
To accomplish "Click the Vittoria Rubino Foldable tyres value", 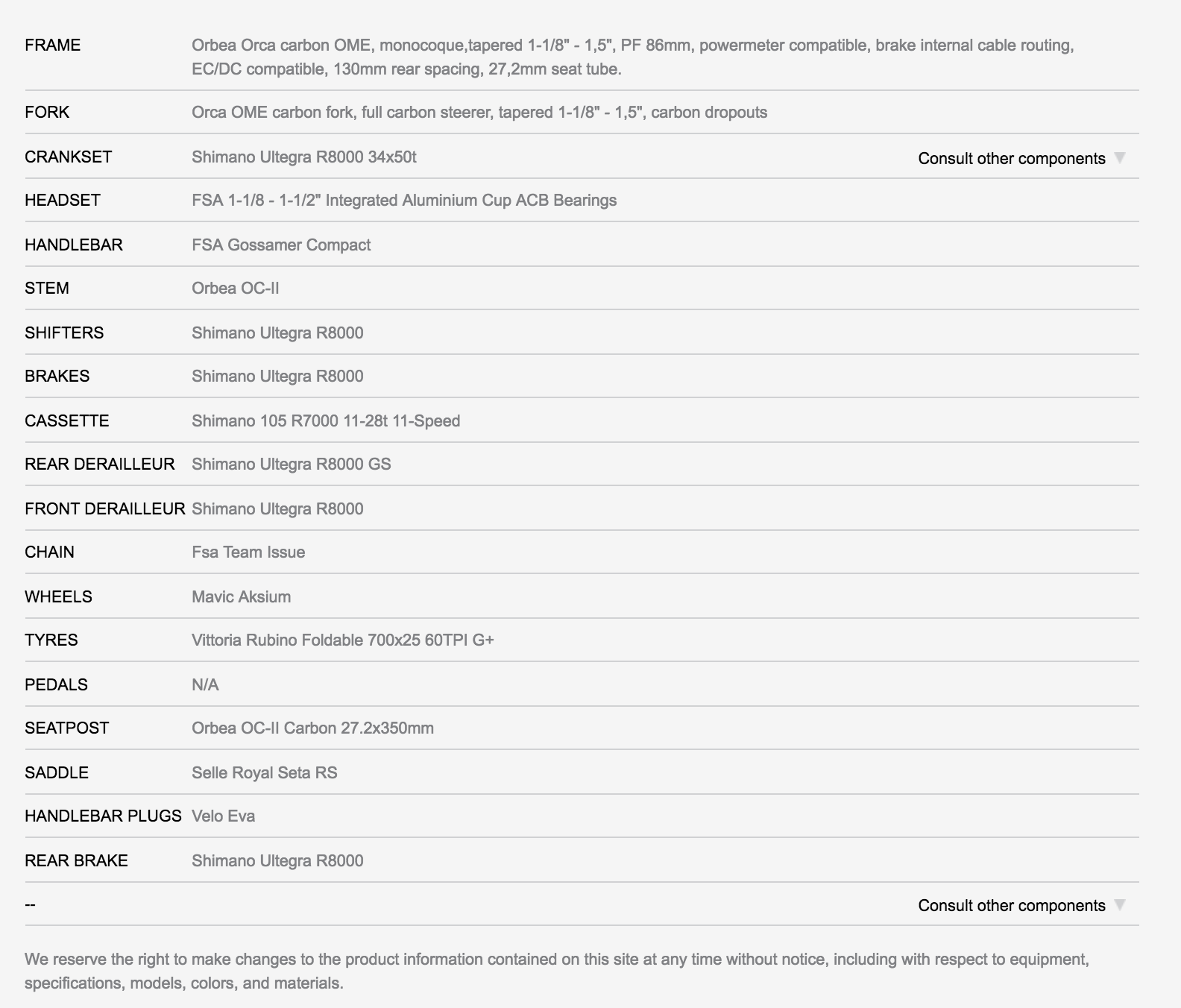I will pyautogui.click(x=342, y=640).
